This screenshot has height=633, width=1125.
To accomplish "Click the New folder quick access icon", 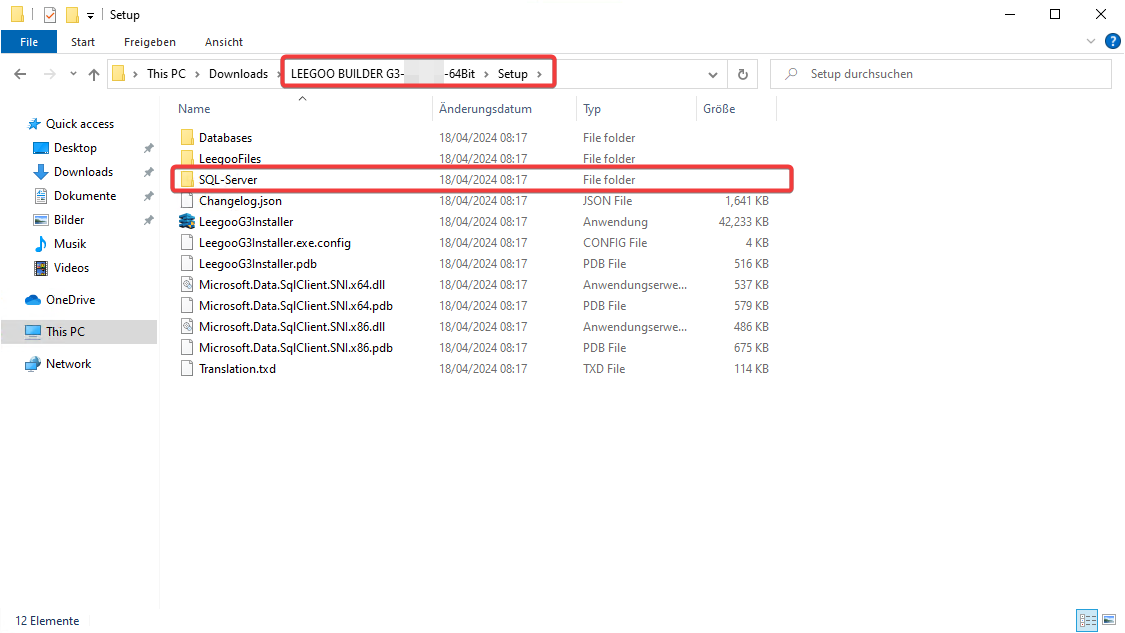I will pyautogui.click(x=72, y=14).
